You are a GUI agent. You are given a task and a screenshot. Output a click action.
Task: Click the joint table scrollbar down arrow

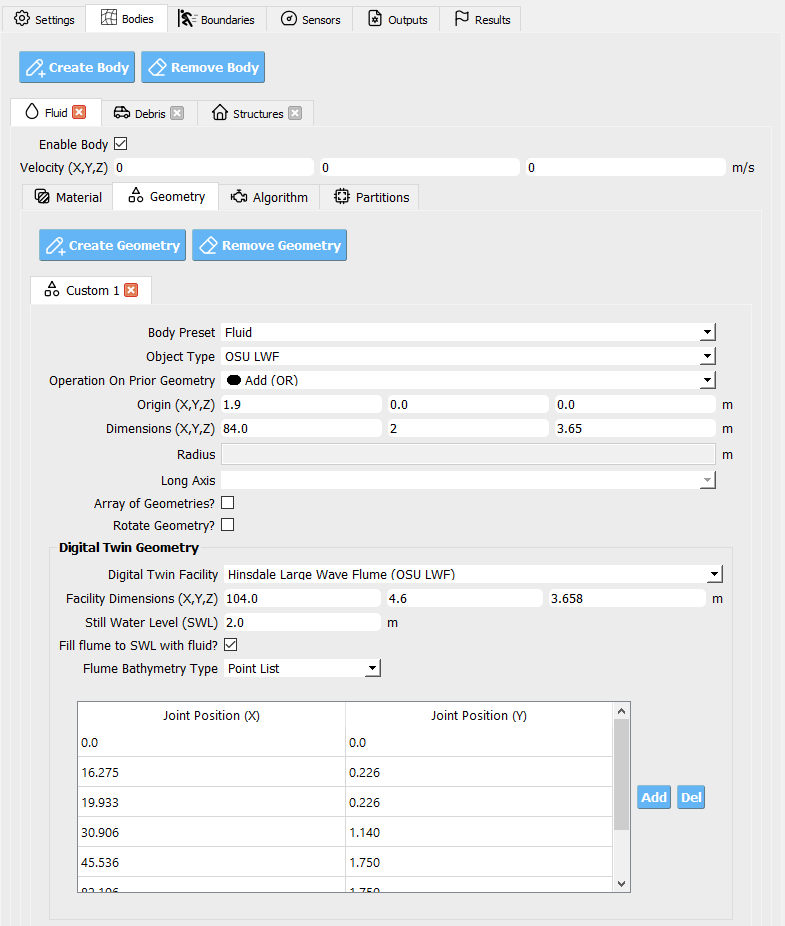point(621,883)
